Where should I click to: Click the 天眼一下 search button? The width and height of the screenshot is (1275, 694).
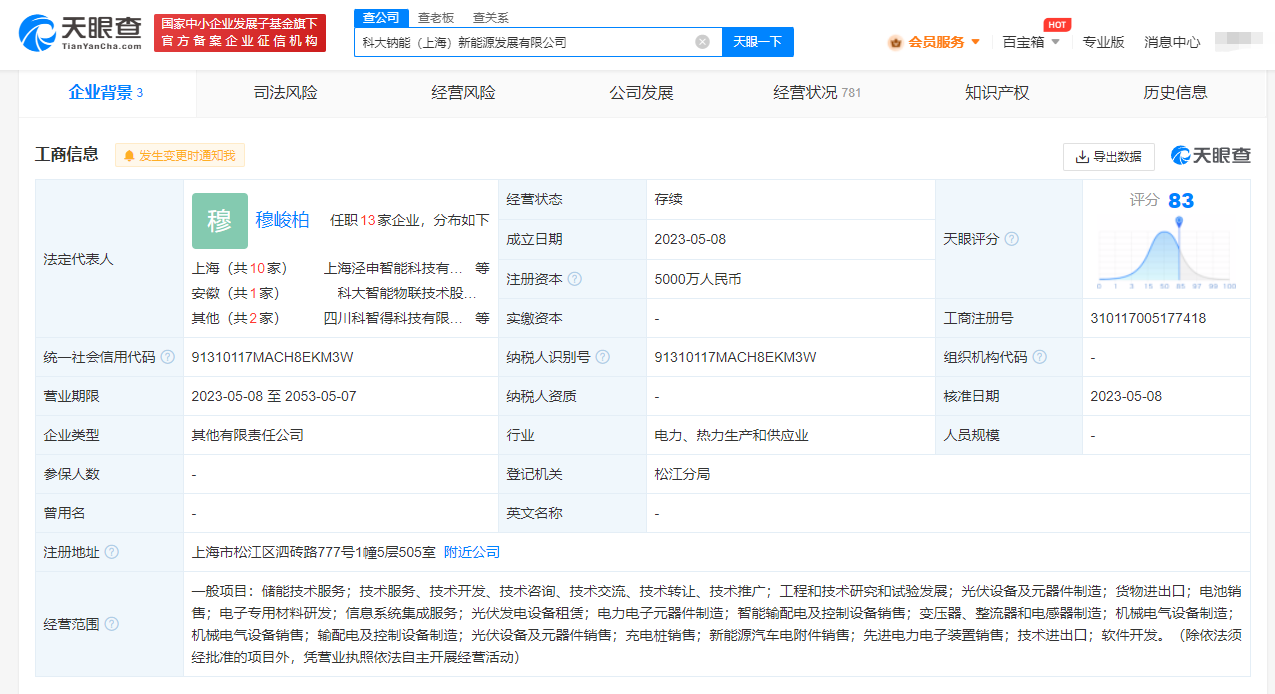pos(757,42)
